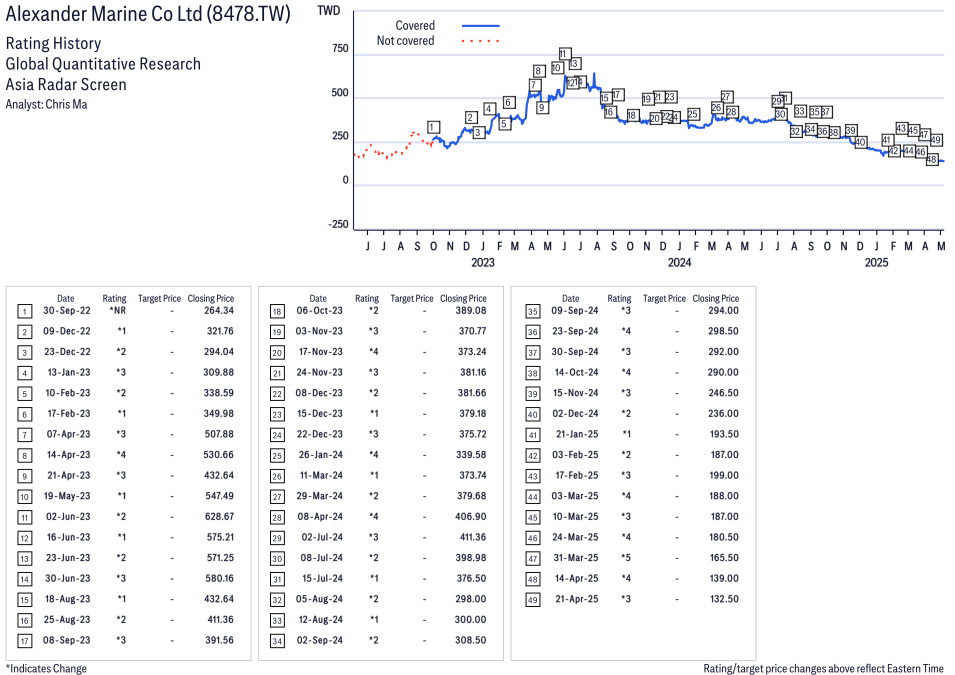This screenshot has width=955, height=675.
Task: Click the numbered box 18 in the table
Action: [277, 312]
